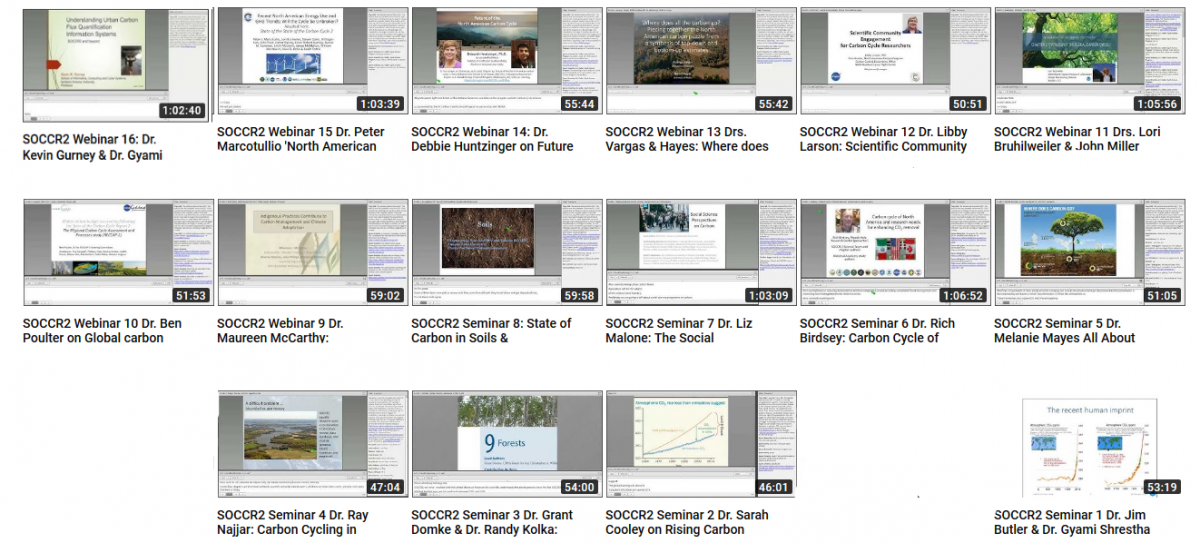Click the 47:04 duration badge
Viewport: 1200px width, 543px height.
click(x=384, y=488)
